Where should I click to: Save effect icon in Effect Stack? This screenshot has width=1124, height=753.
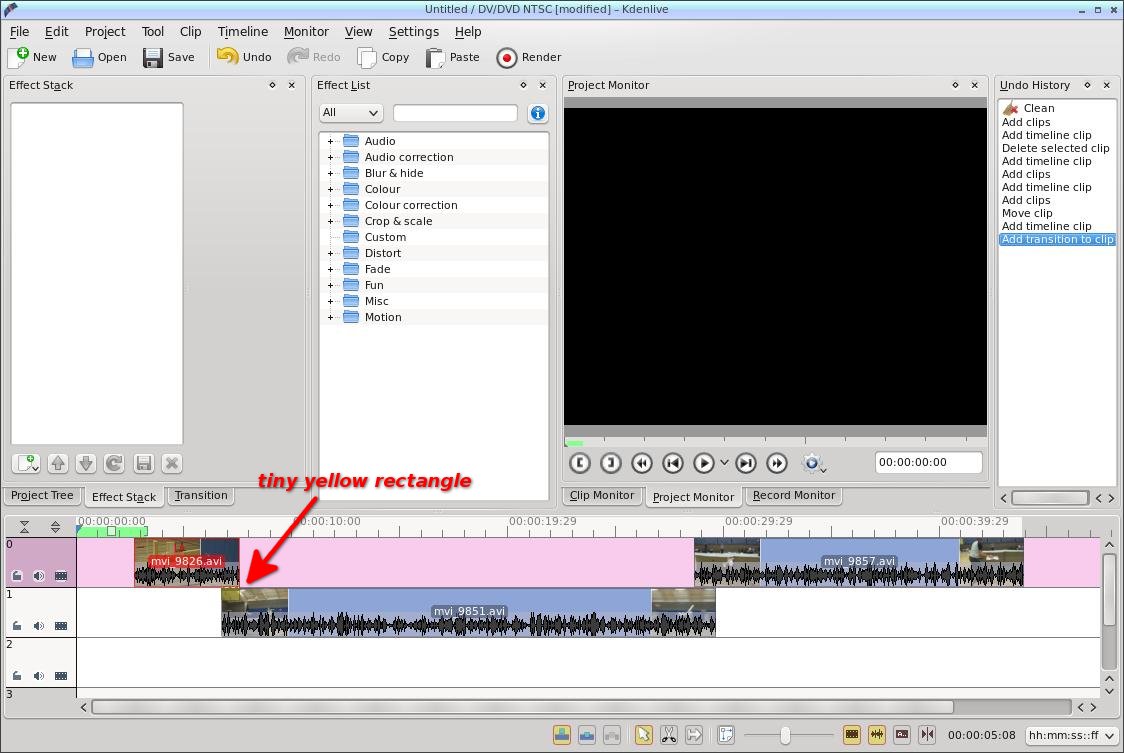coord(143,463)
